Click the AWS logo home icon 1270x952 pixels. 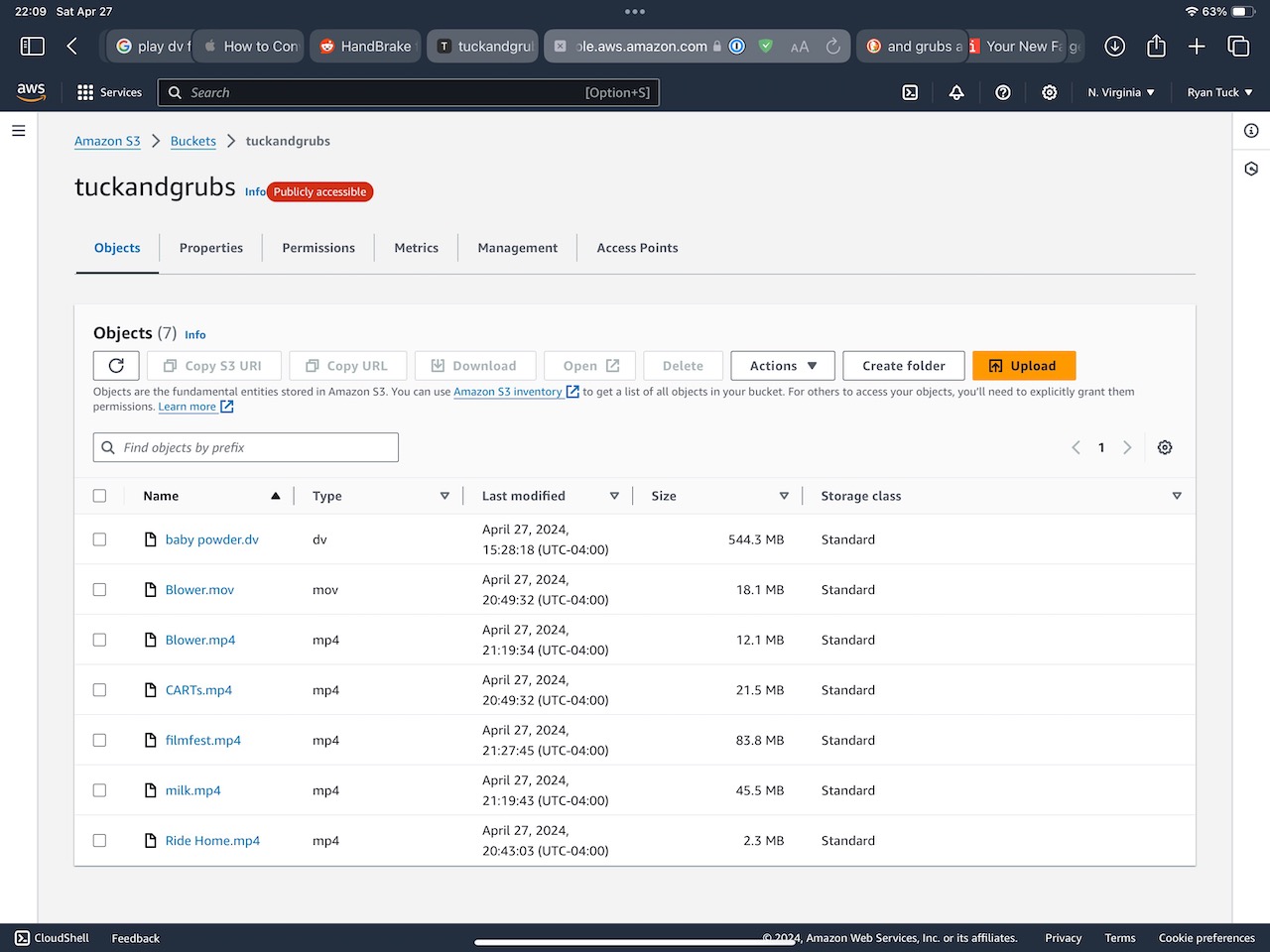[x=31, y=91]
